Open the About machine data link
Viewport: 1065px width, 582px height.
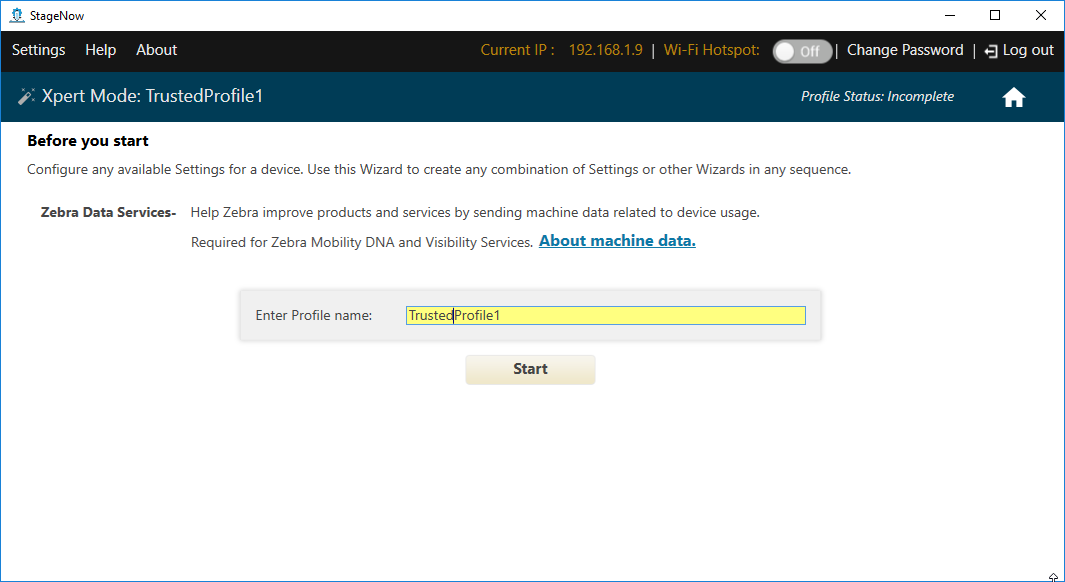coord(617,241)
